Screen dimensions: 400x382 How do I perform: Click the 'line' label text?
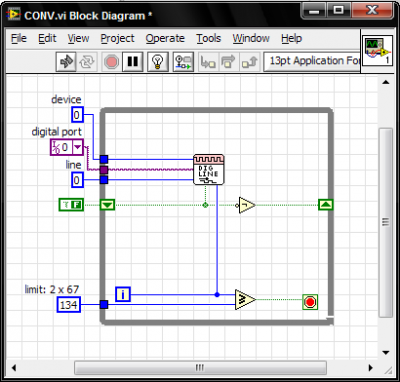pyautogui.click(x=73, y=165)
